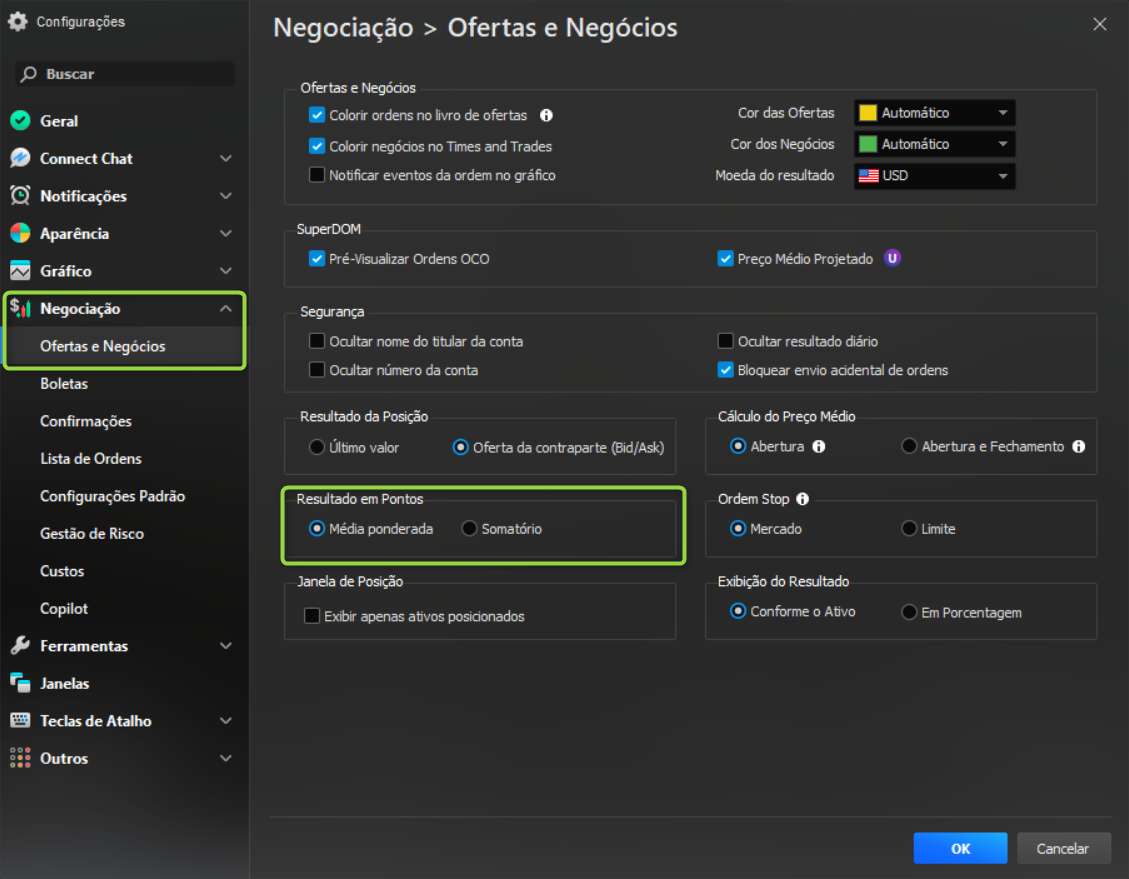Select the Somatório radio option

469,529
